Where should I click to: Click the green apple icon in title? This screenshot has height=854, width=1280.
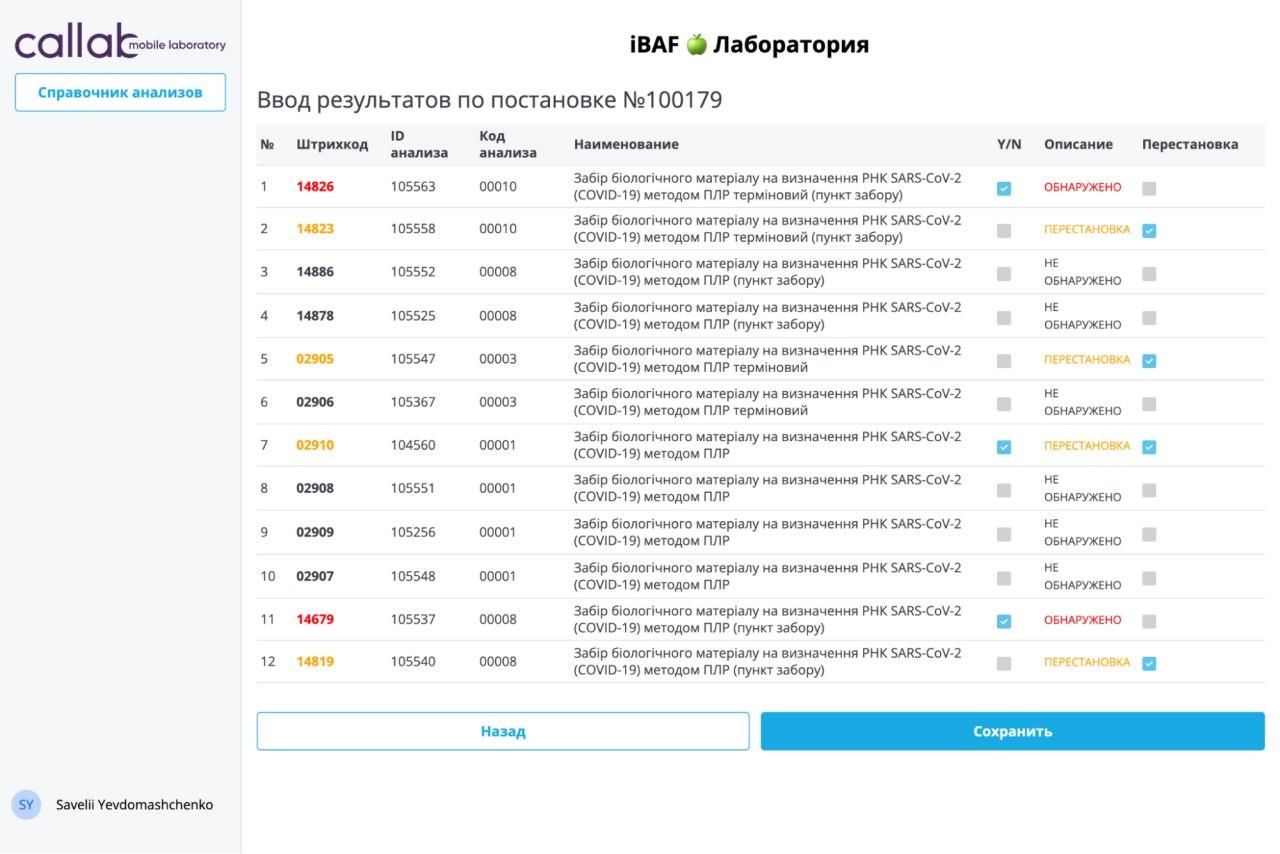[697, 45]
